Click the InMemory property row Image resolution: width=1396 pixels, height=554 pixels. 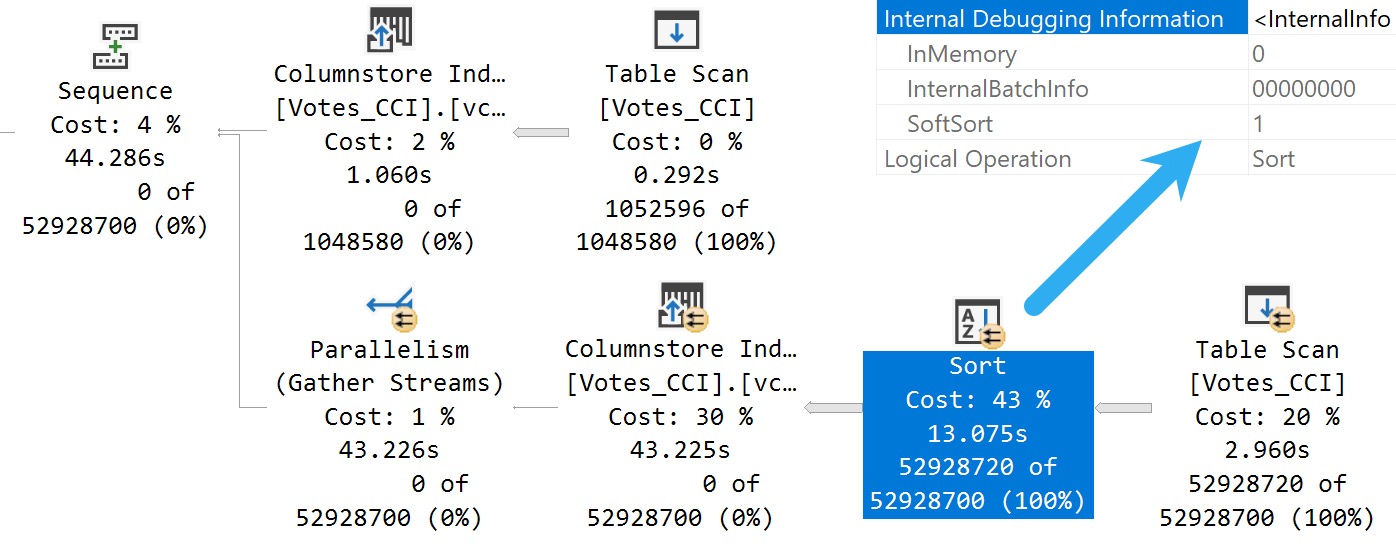(1136, 54)
